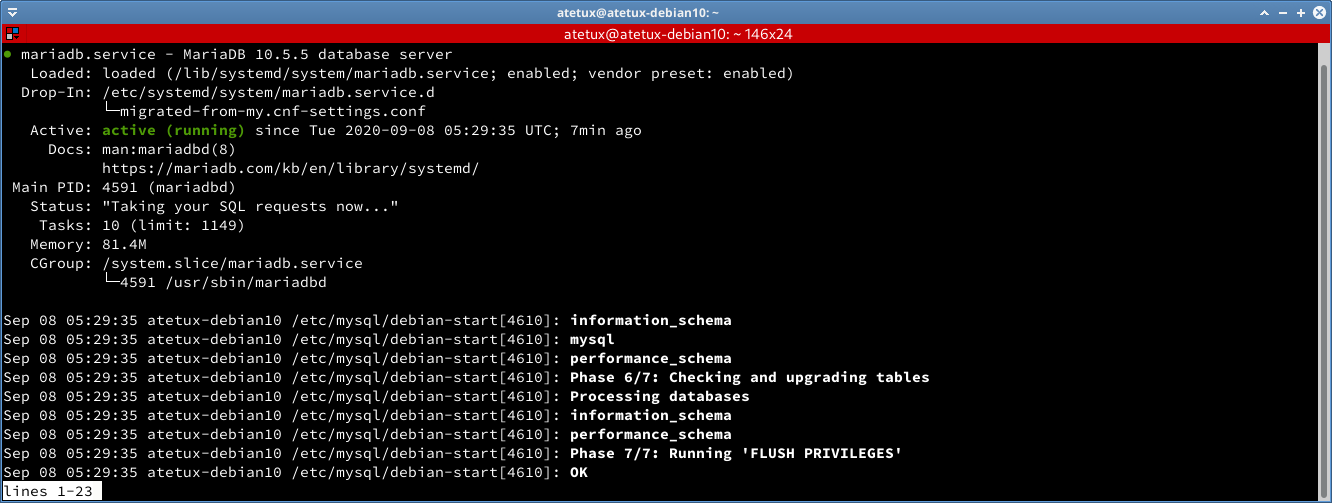The height and width of the screenshot is (503, 1332).
Task: Click the 'Phase 7/7: Running FLUSH PRIVILEGES' line
Action: (x=736, y=453)
